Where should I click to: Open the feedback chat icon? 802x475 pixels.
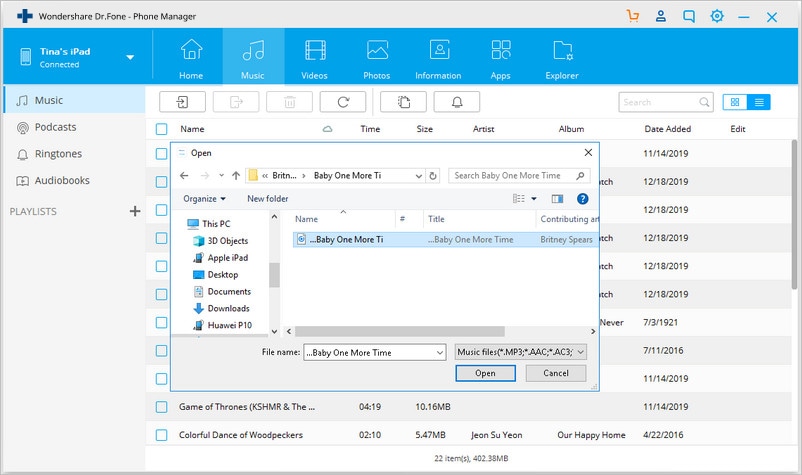point(689,16)
